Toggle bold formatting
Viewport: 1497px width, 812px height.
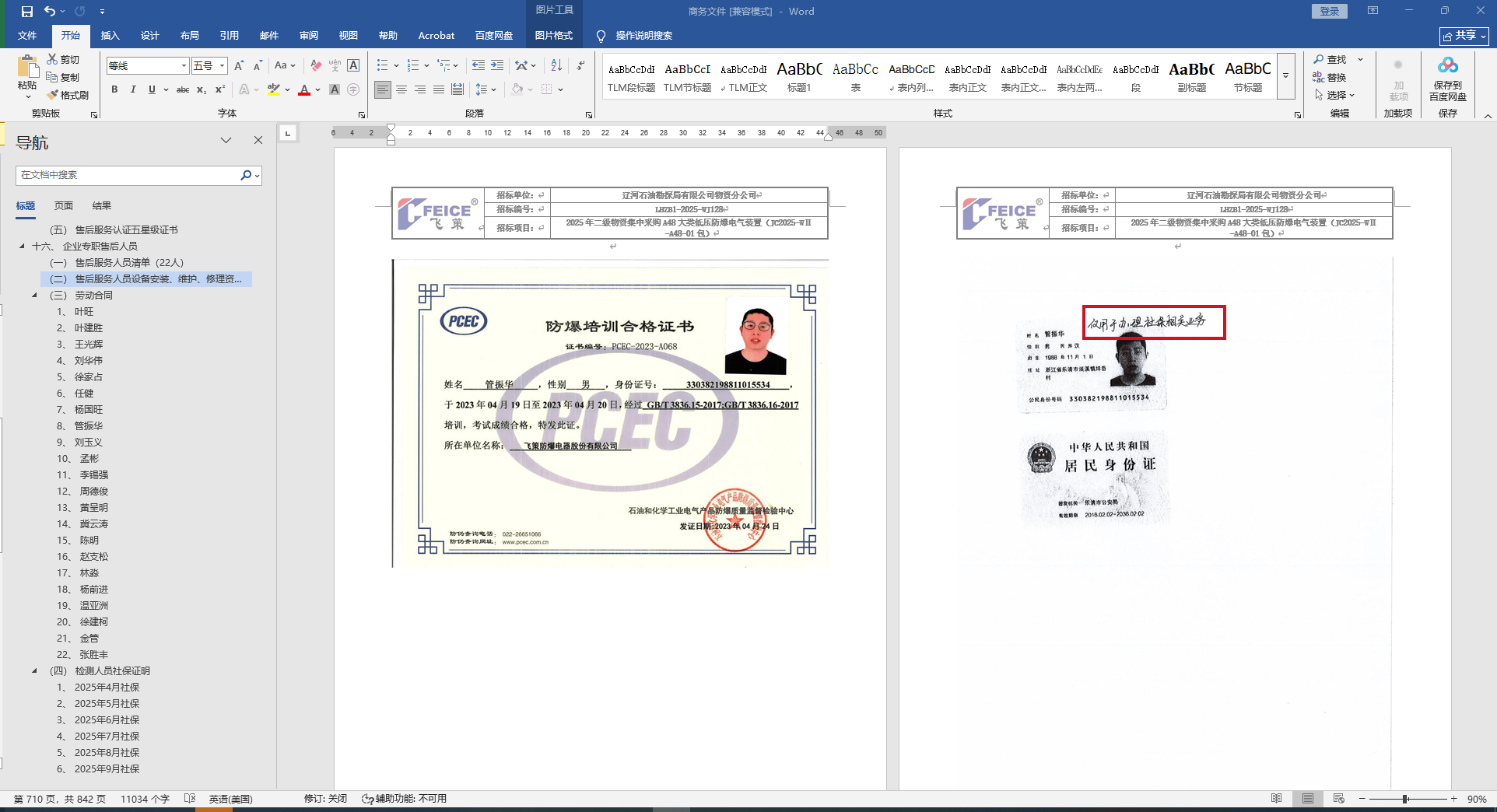pos(114,89)
